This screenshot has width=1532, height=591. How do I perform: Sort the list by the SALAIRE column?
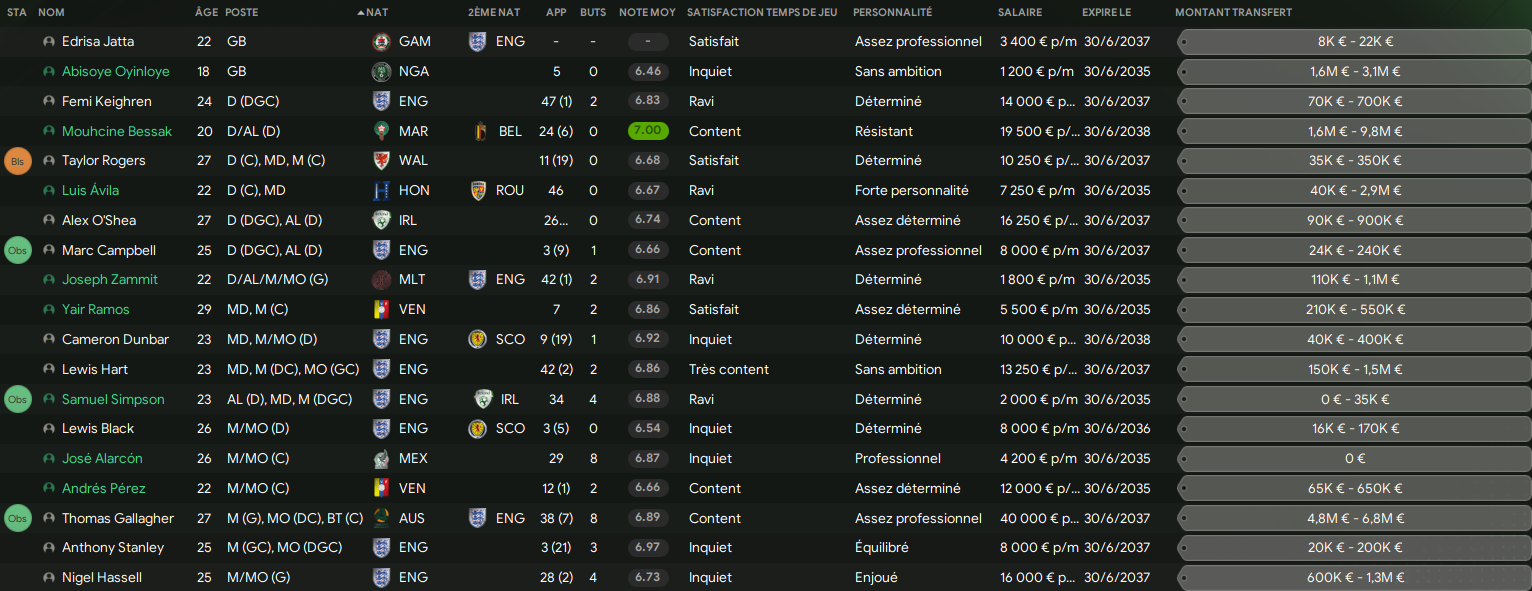[1020, 13]
